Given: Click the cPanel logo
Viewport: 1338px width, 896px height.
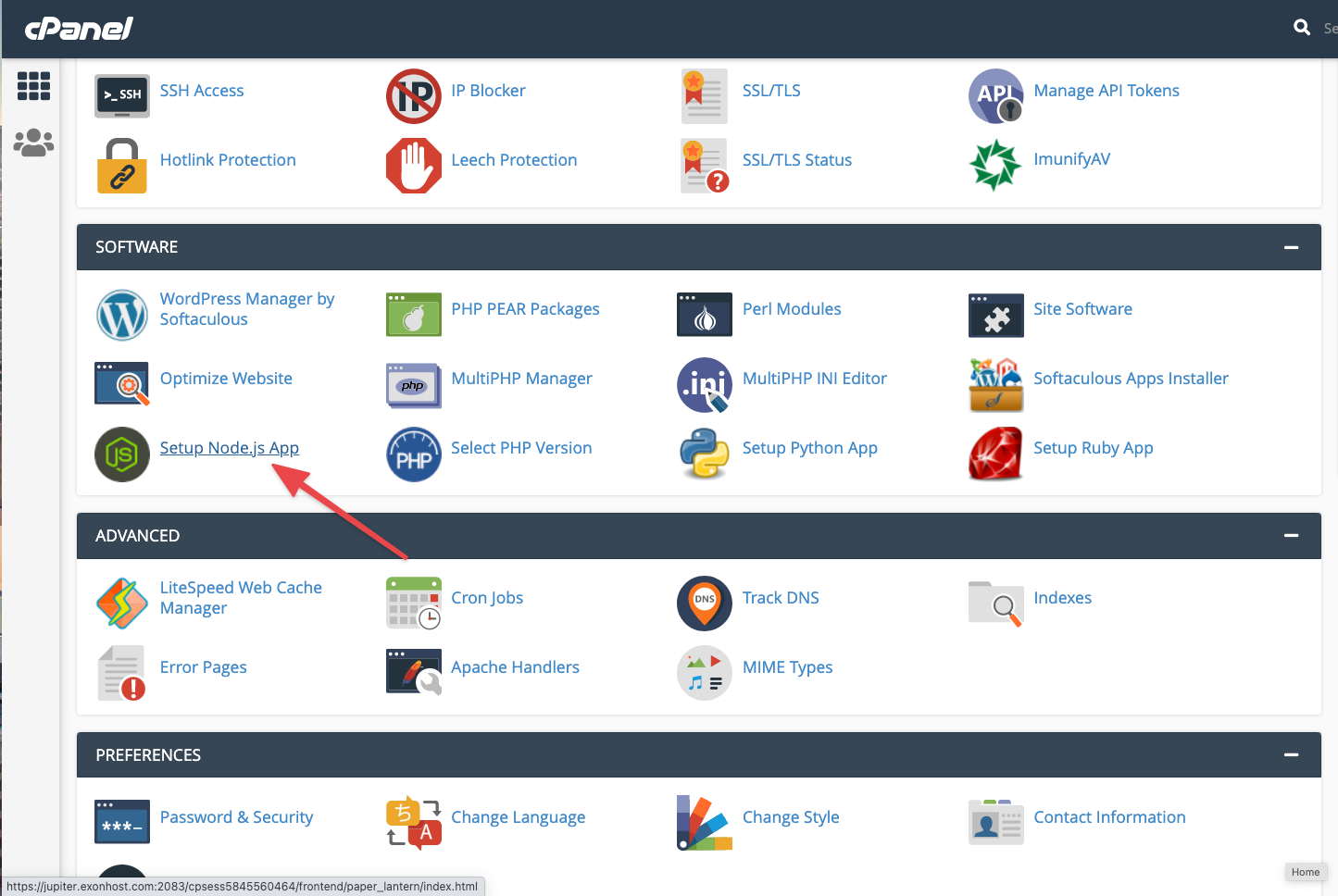Looking at the screenshot, I should pyautogui.click(x=79, y=28).
